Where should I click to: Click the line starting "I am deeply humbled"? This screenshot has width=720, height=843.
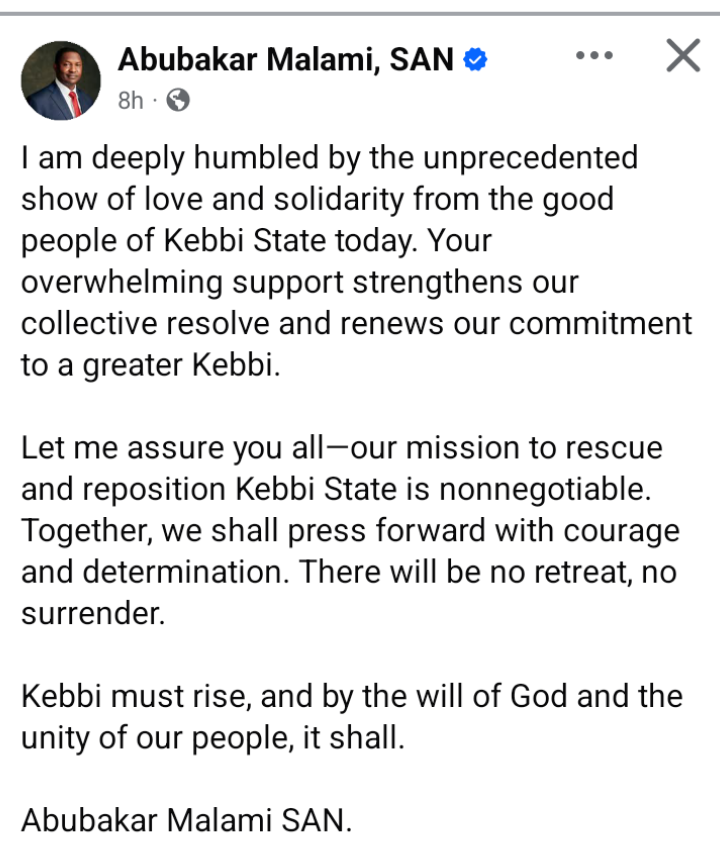tap(328, 158)
